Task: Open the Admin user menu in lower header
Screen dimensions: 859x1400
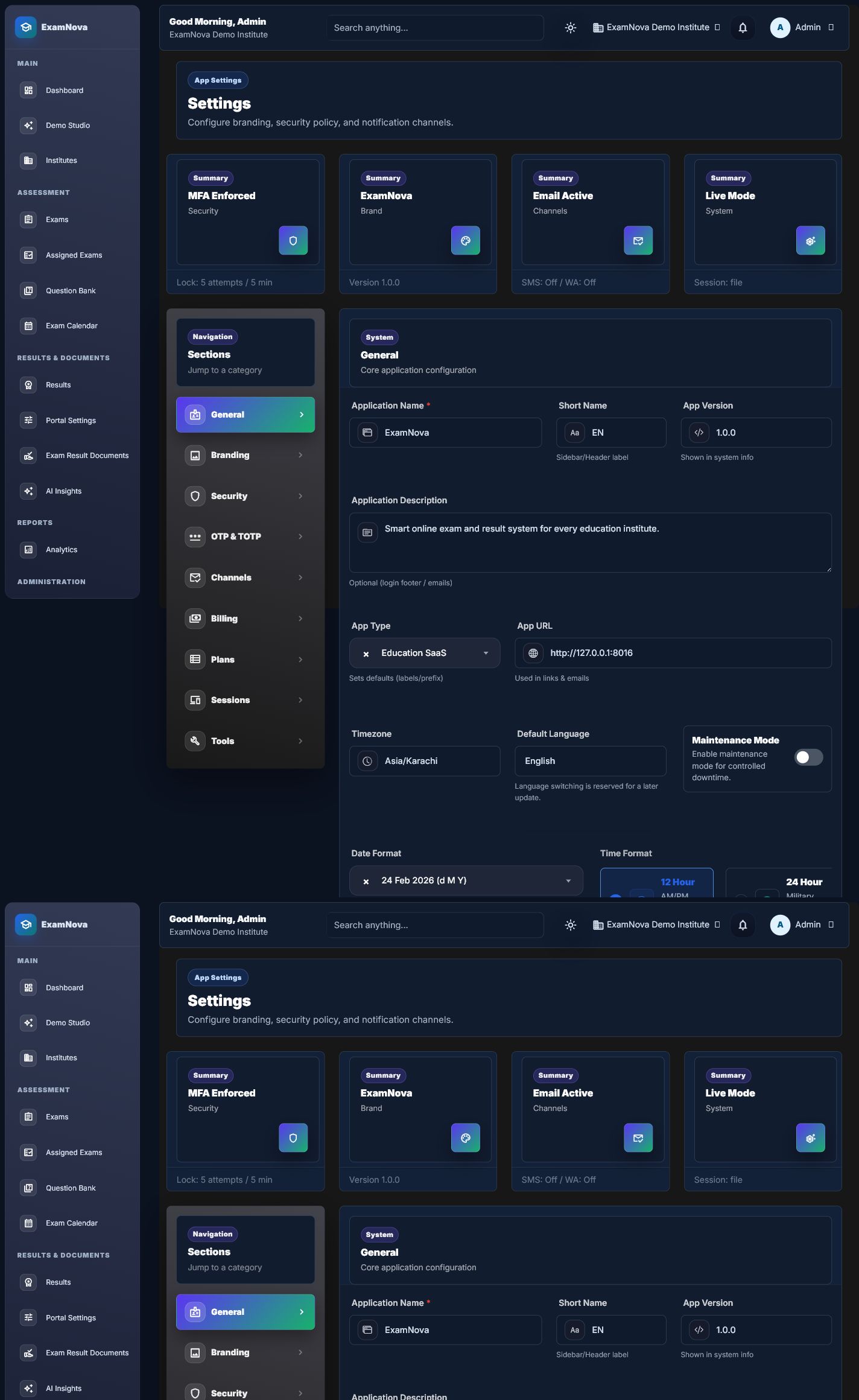Action: tap(802, 925)
